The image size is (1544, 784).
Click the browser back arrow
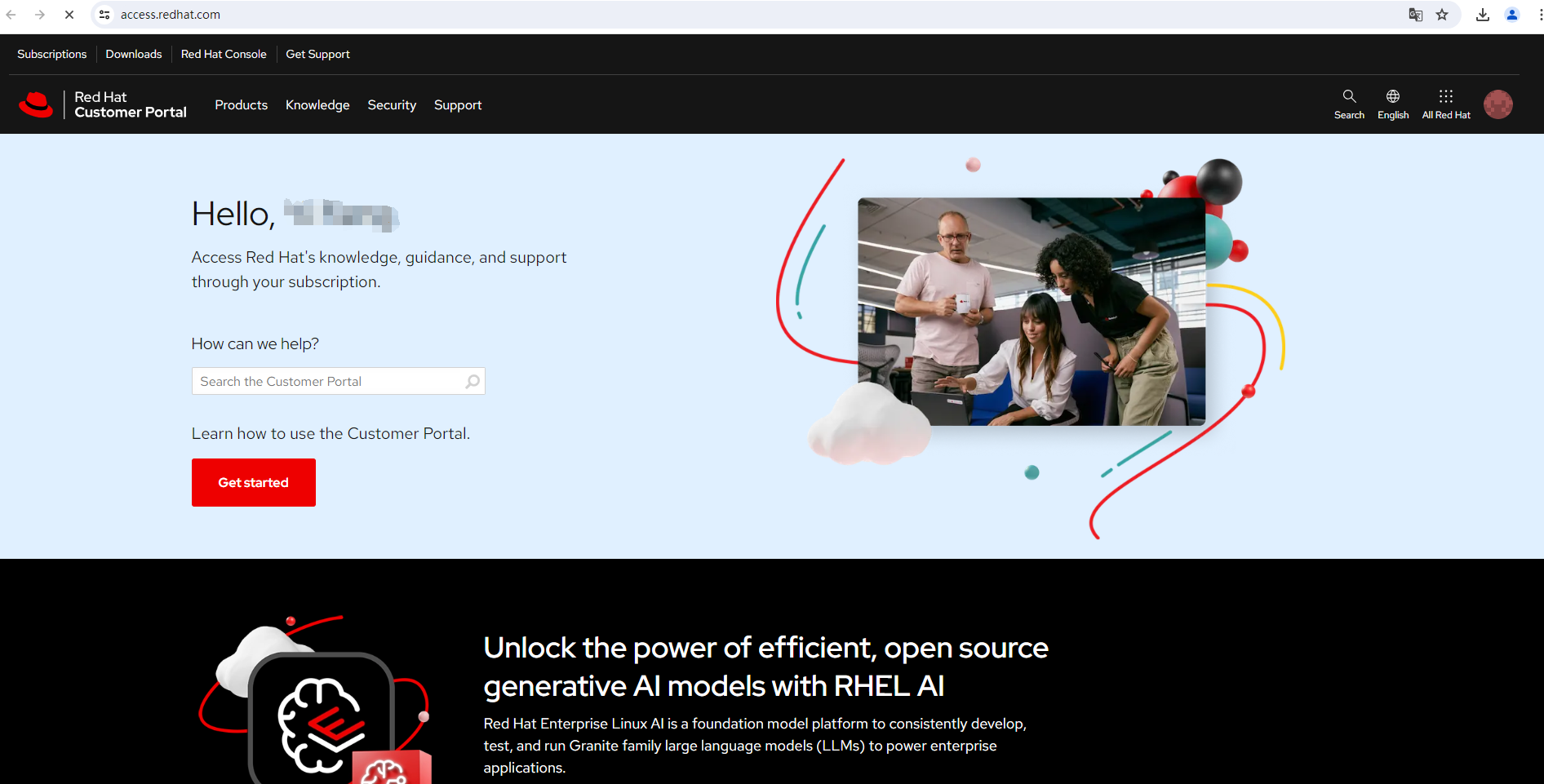point(11,15)
